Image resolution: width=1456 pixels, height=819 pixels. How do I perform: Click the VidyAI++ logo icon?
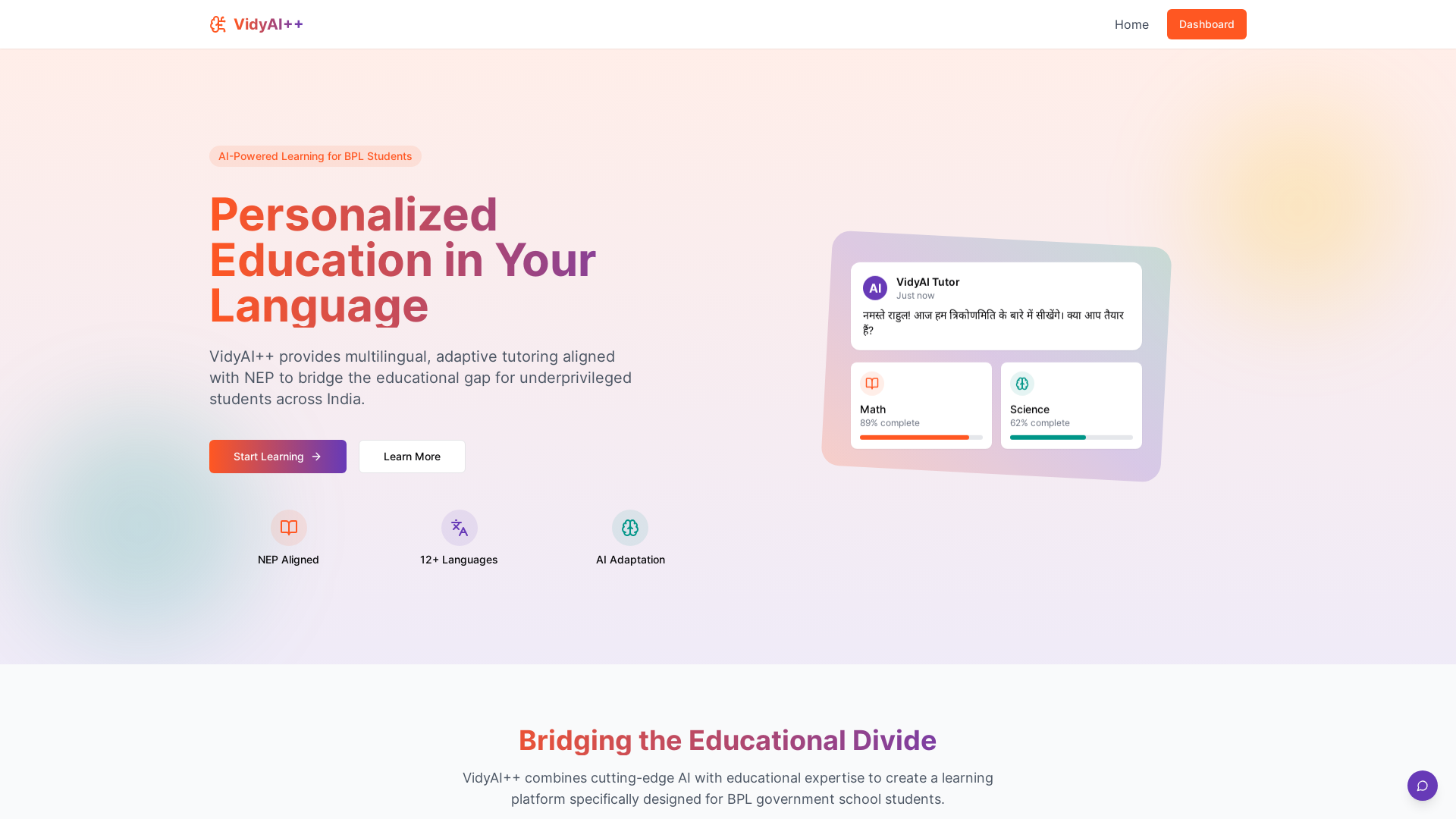coord(218,24)
